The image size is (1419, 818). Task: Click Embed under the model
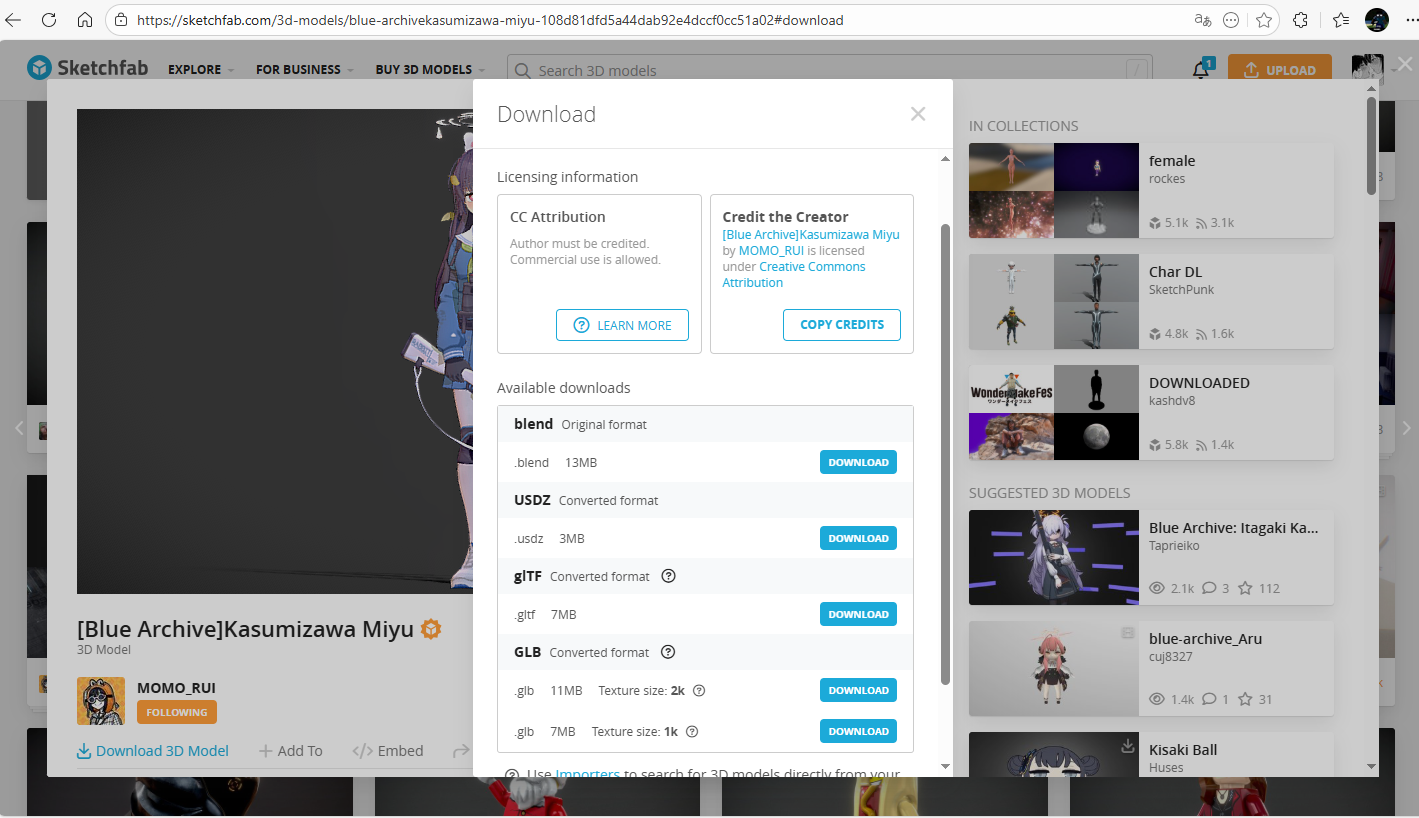coord(388,751)
